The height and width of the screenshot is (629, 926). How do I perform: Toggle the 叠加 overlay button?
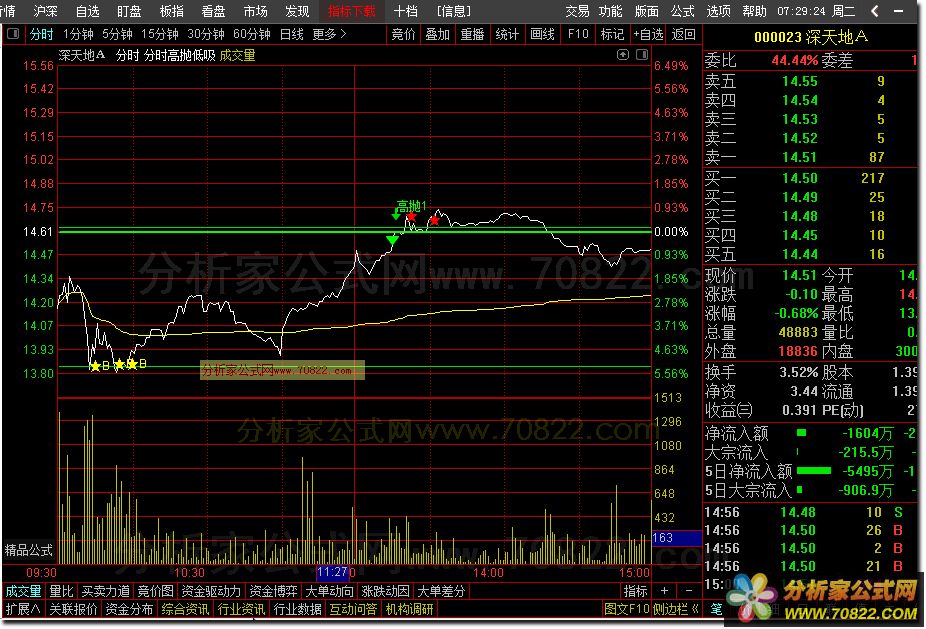point(437,33)
